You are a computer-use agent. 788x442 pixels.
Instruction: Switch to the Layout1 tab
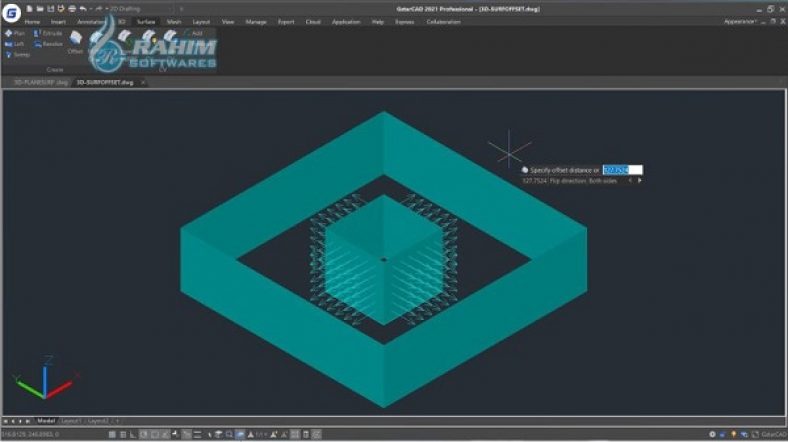[71, 421]
